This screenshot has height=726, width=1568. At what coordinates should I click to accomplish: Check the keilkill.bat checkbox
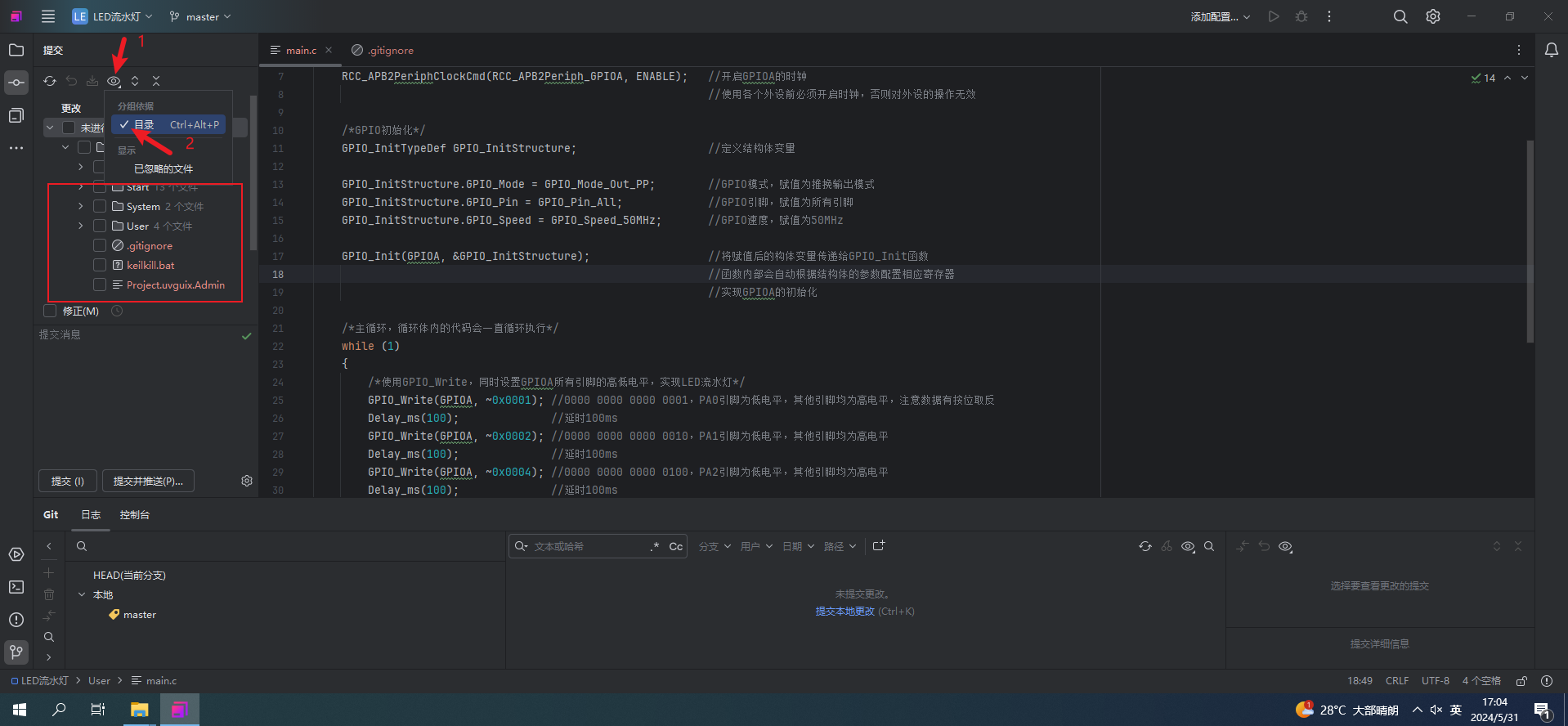tap(100, 265)
